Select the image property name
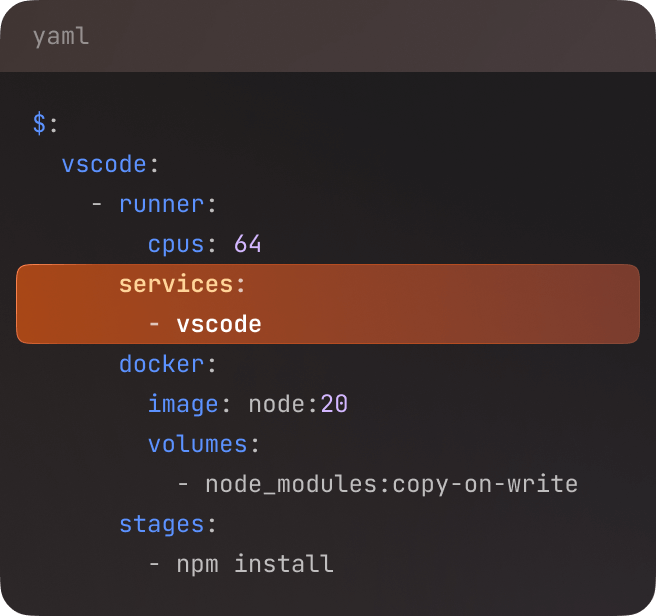Viewport: 656px width, 616px height. coord(183,404)
